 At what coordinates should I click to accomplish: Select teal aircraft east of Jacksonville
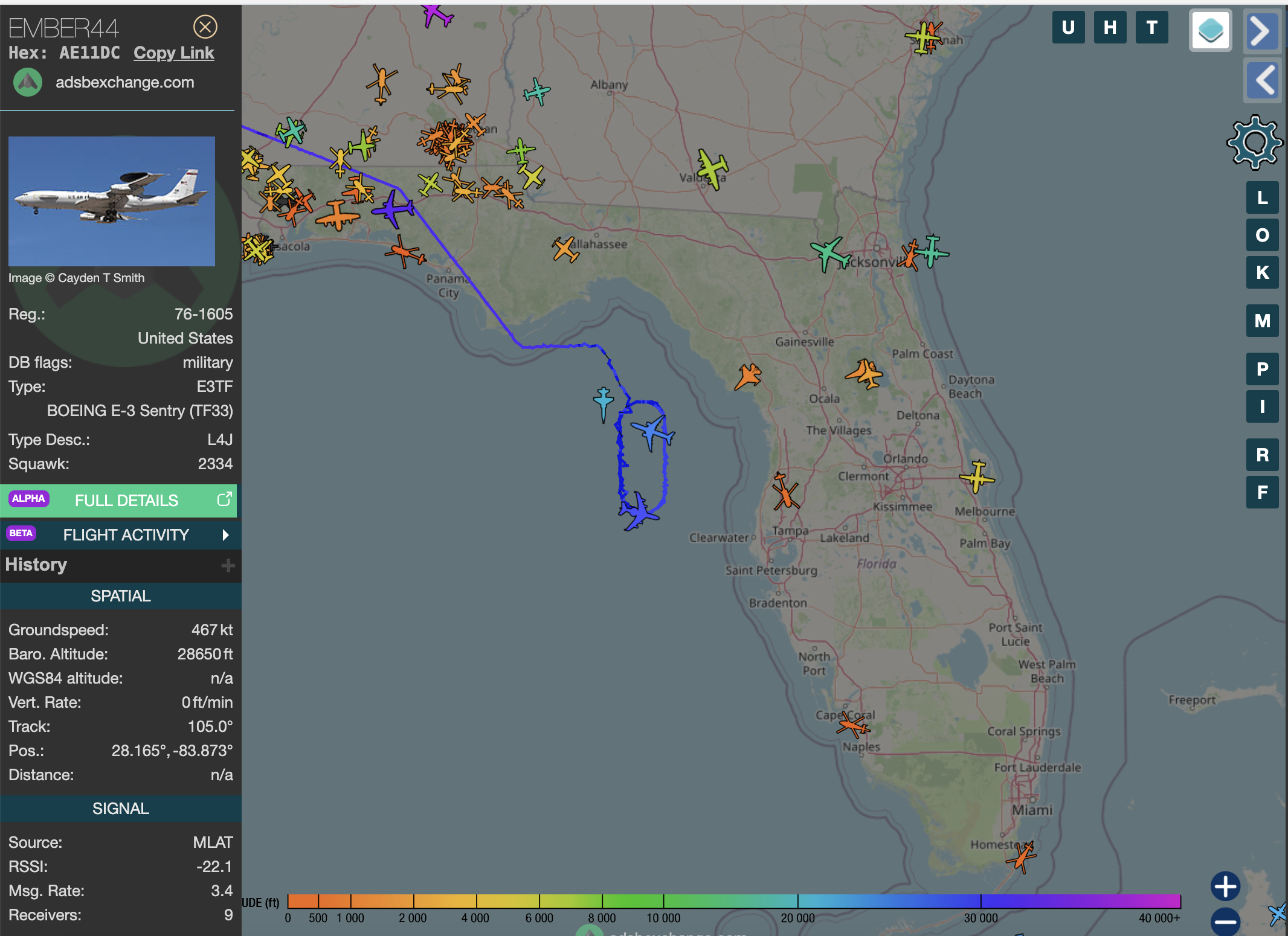click(x=933, y=251)
